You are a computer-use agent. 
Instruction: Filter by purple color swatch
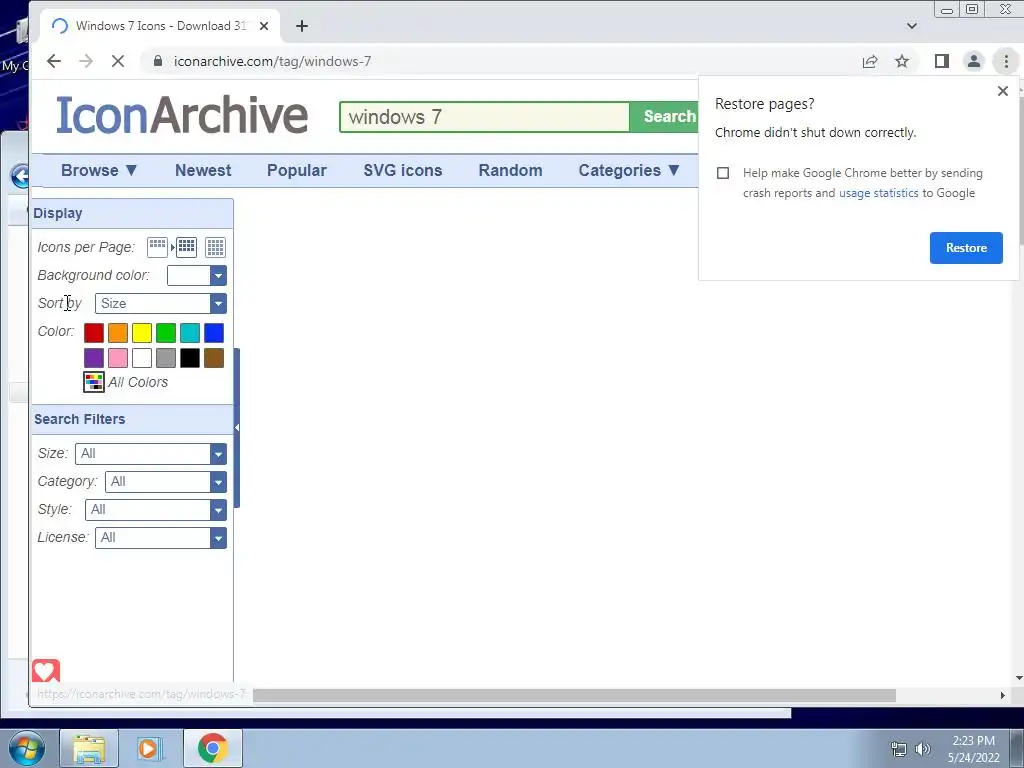[x=93, y=358]
